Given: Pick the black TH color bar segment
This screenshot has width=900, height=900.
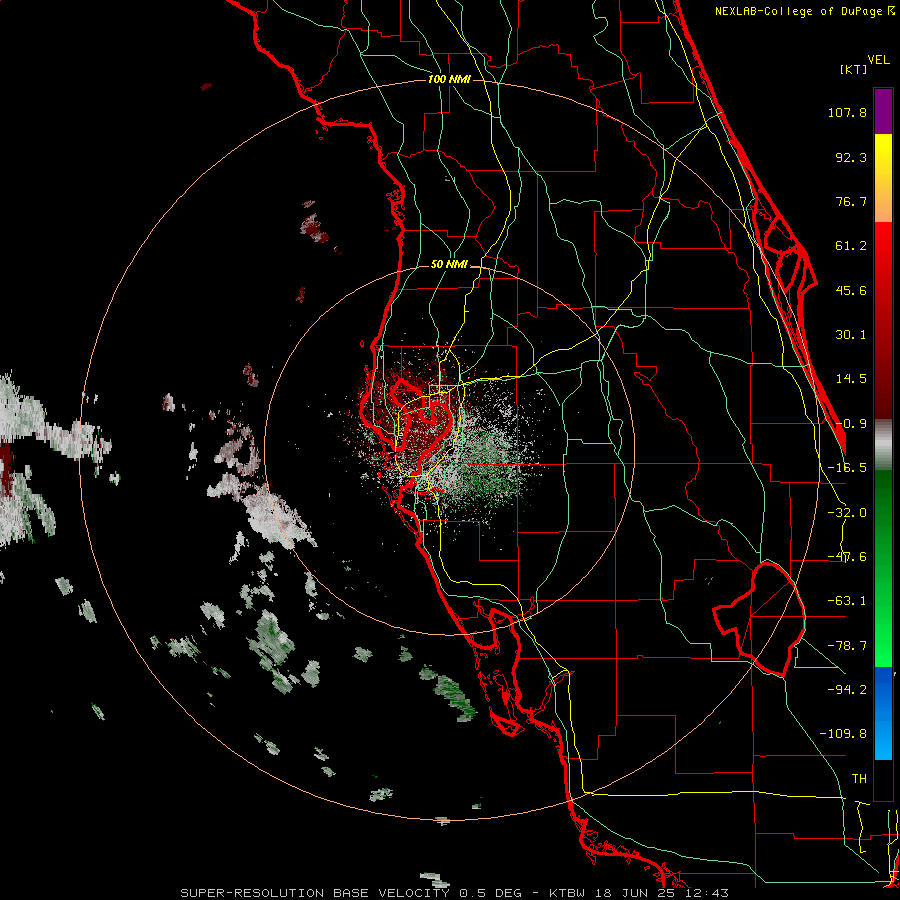Looking at the screenshot, I should click(883, 779).
